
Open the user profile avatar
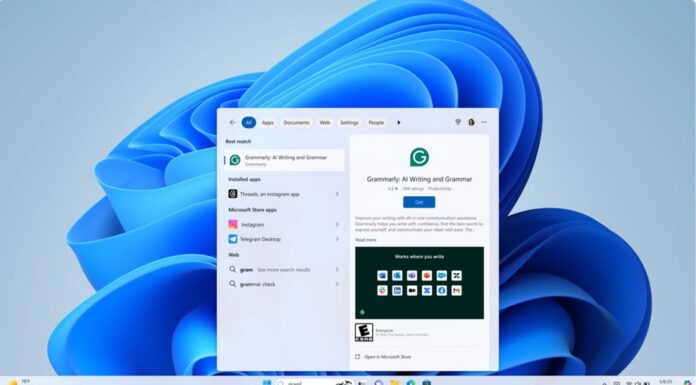point(471,122)
